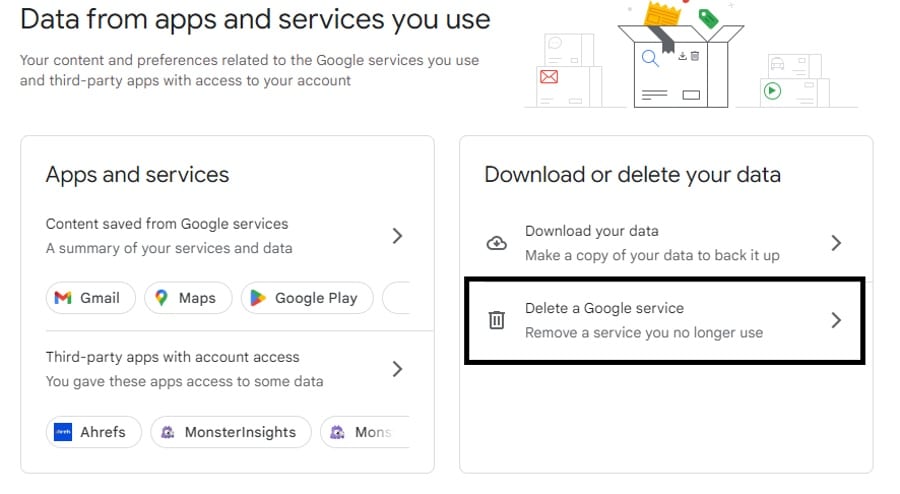Open the MonsterInsights app chip
The height and width of the screenshot is (494, 900).
coord(230,432)
